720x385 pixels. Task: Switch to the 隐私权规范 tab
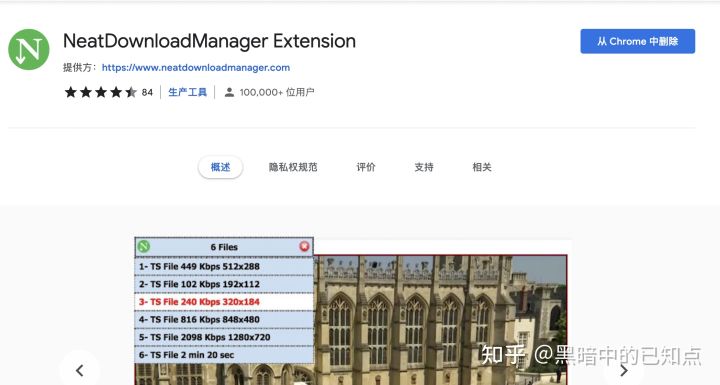[x=293, y=167]
